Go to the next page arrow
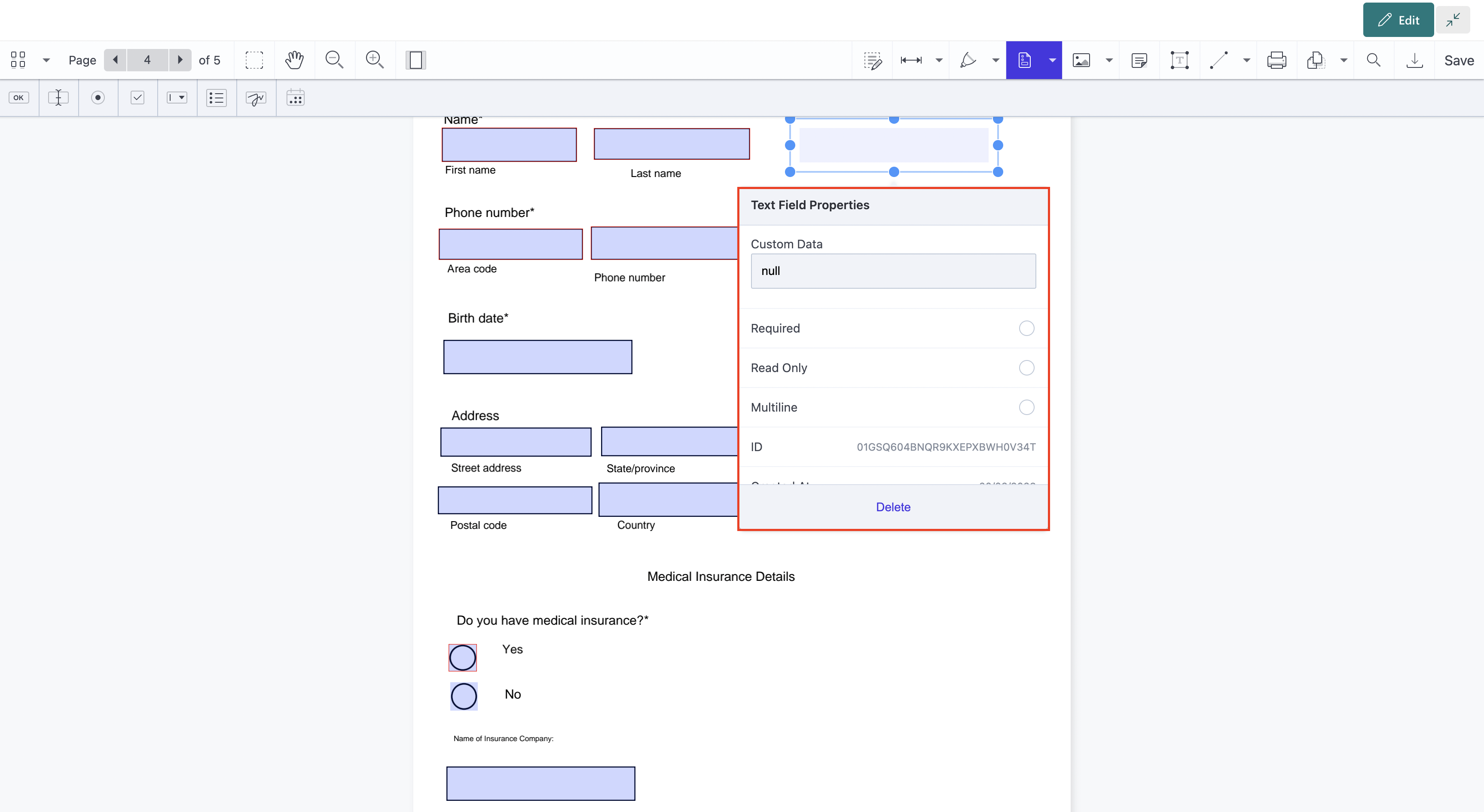This screenshot has height=812, width=1484. (180, 60)
